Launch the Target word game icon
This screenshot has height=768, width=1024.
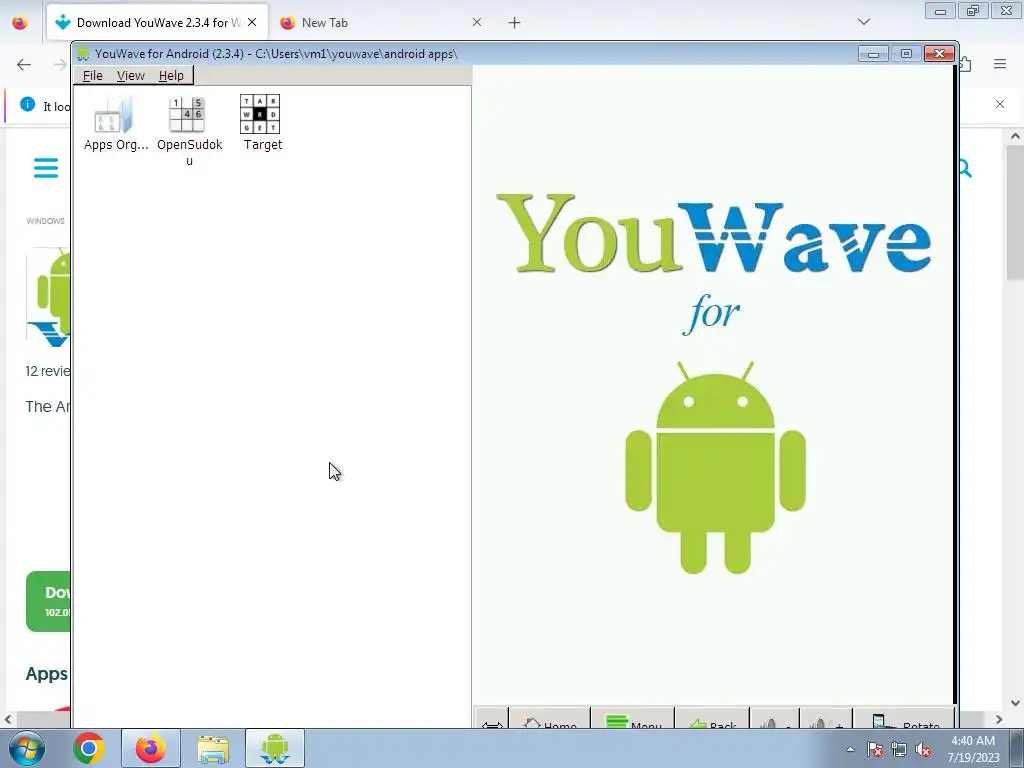click(x=261, y=124)
